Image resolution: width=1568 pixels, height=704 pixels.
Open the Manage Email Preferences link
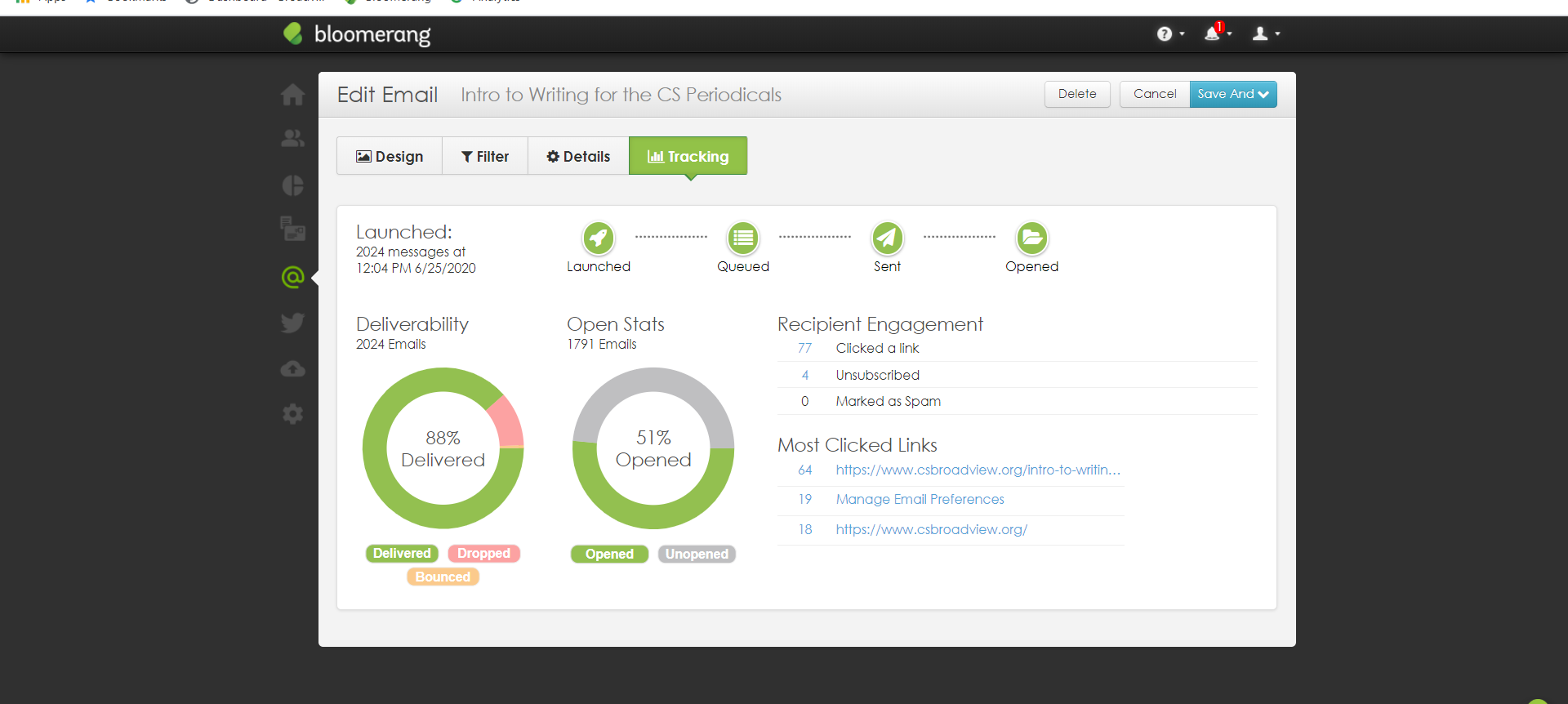(x=920, y=499)
